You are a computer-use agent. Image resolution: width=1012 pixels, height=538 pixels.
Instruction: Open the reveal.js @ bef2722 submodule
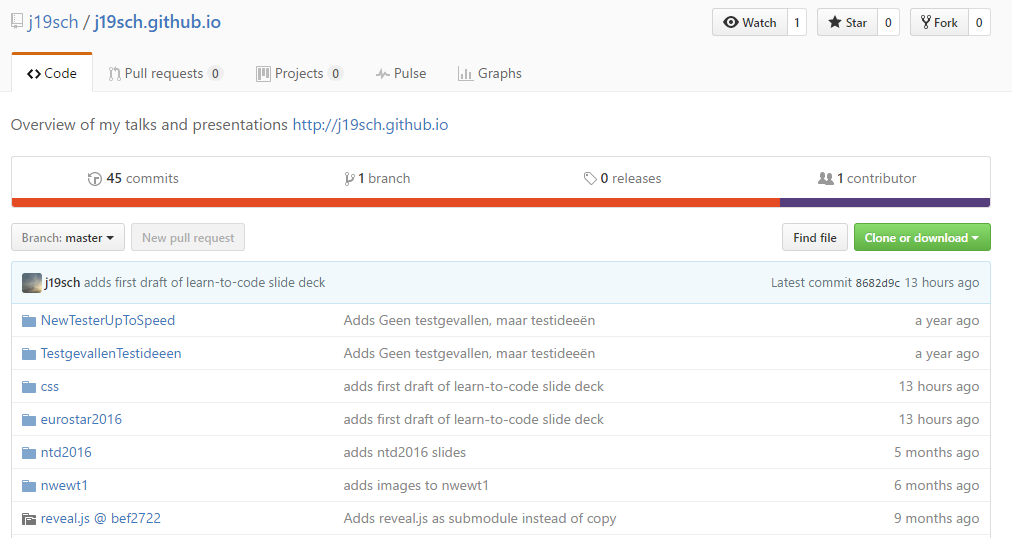tap(101, 518)
